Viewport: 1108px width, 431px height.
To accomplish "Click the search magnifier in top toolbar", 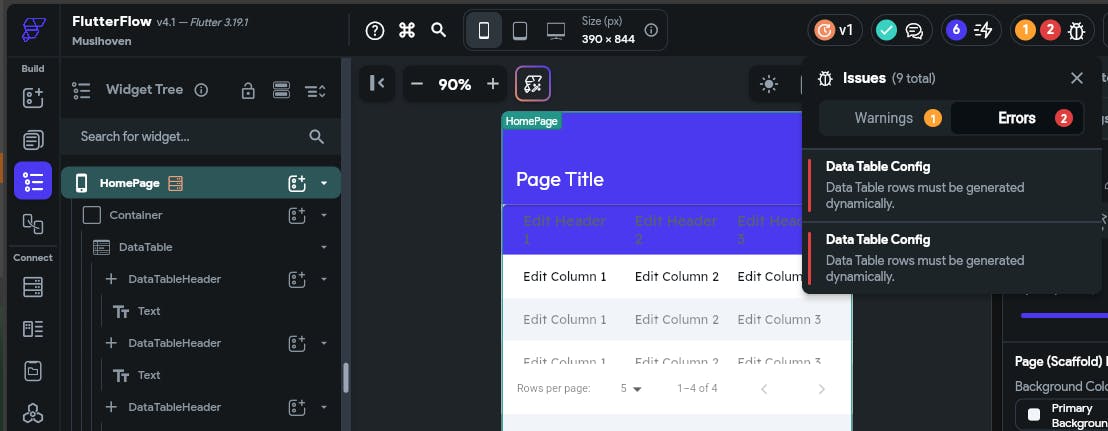I will (x=438, y=30).
